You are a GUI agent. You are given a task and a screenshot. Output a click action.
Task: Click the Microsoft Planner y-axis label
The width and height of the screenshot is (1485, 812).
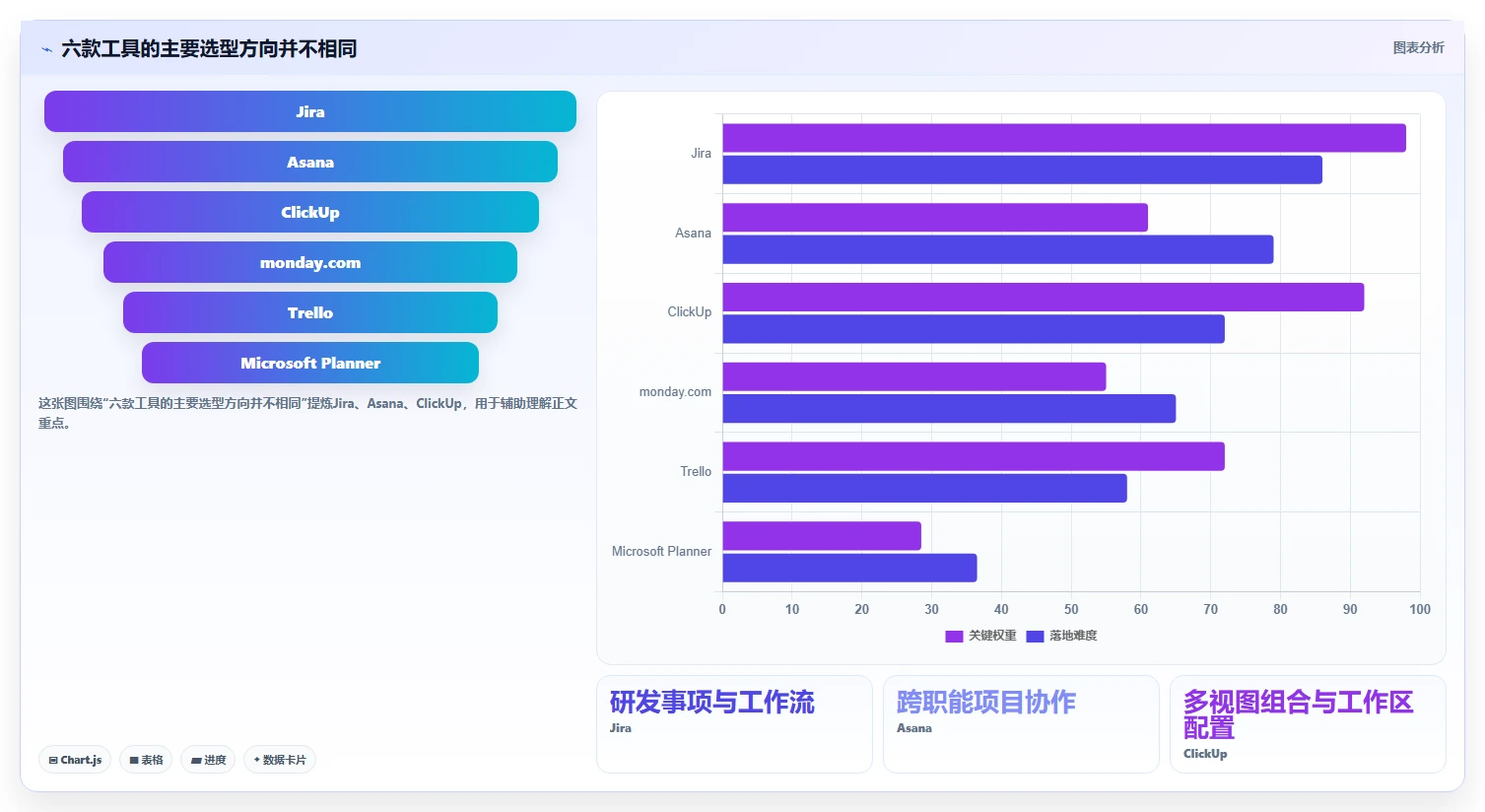coord(661,552)
